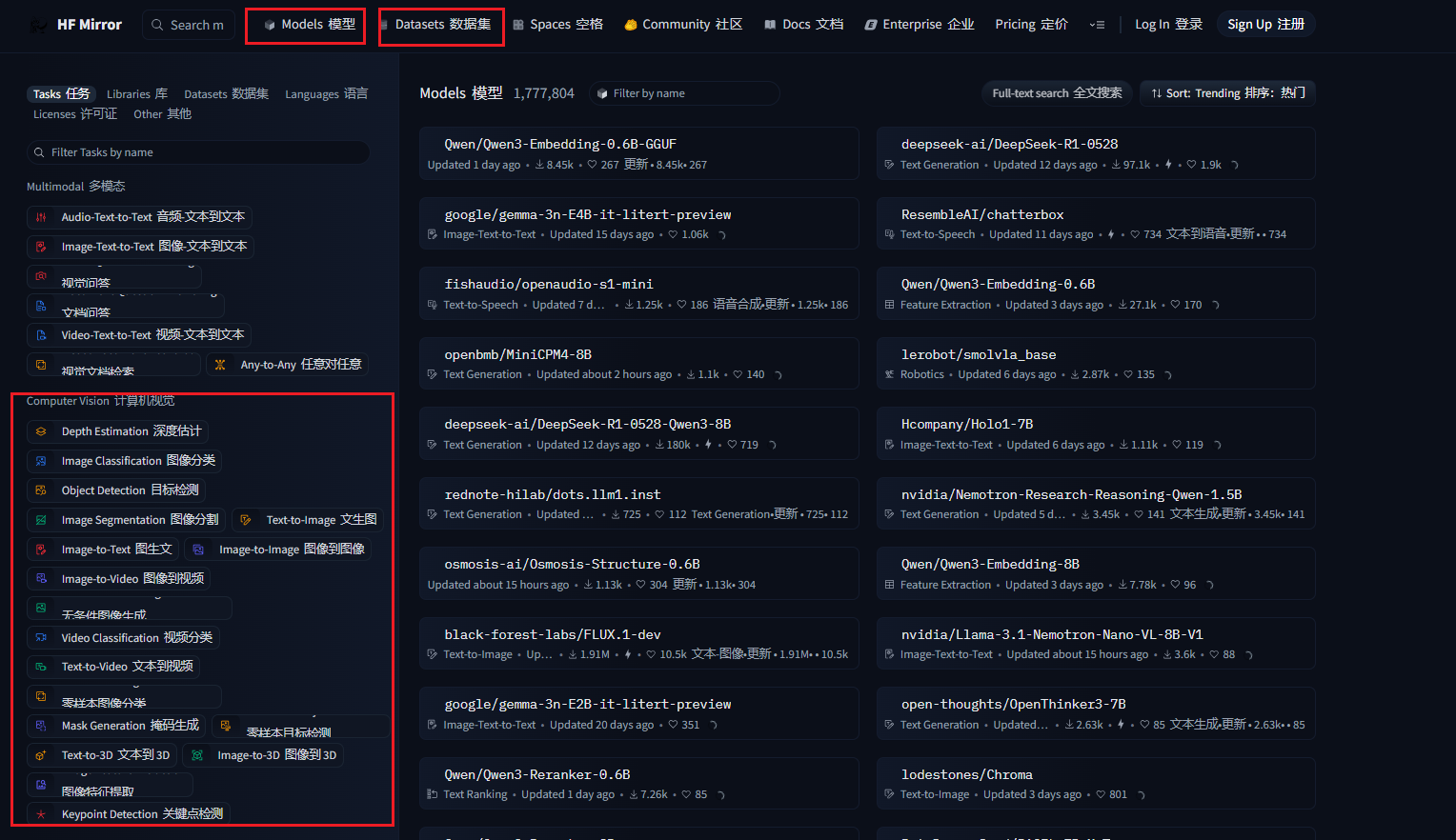Screen dimensions: 1456x840
Task: Open nvidia/Nemotron-Research-Reasoning-Qwen-1.5B model
Action: click(x=1096, y=504)
